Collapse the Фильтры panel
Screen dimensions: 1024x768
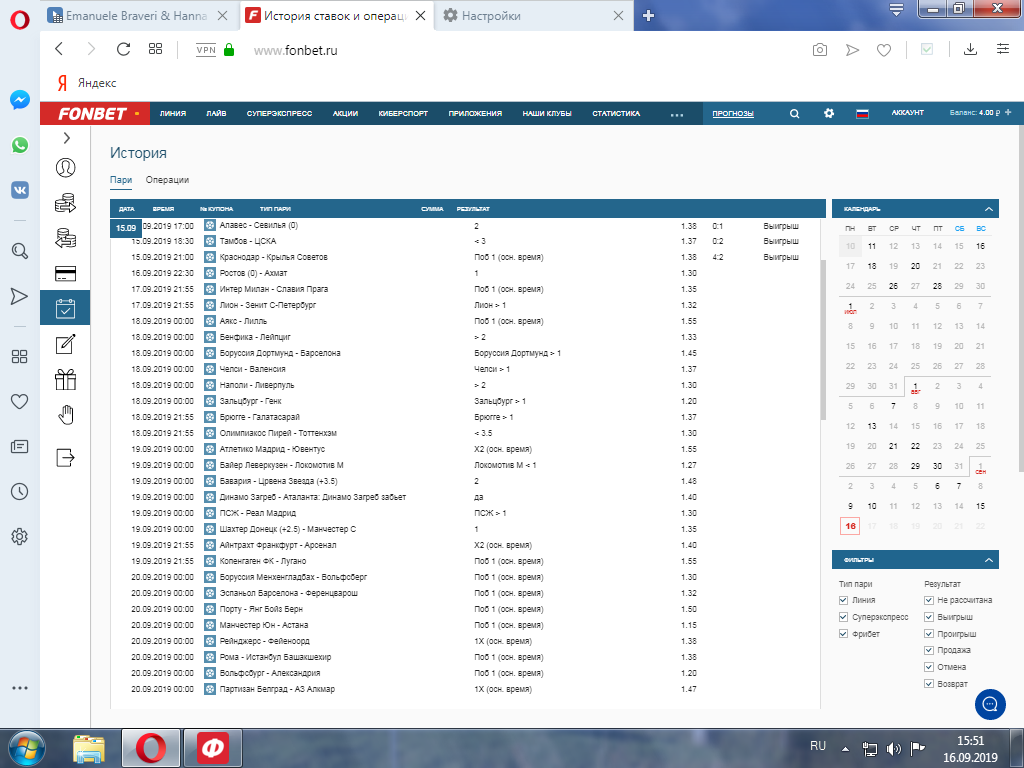(988, 560)
